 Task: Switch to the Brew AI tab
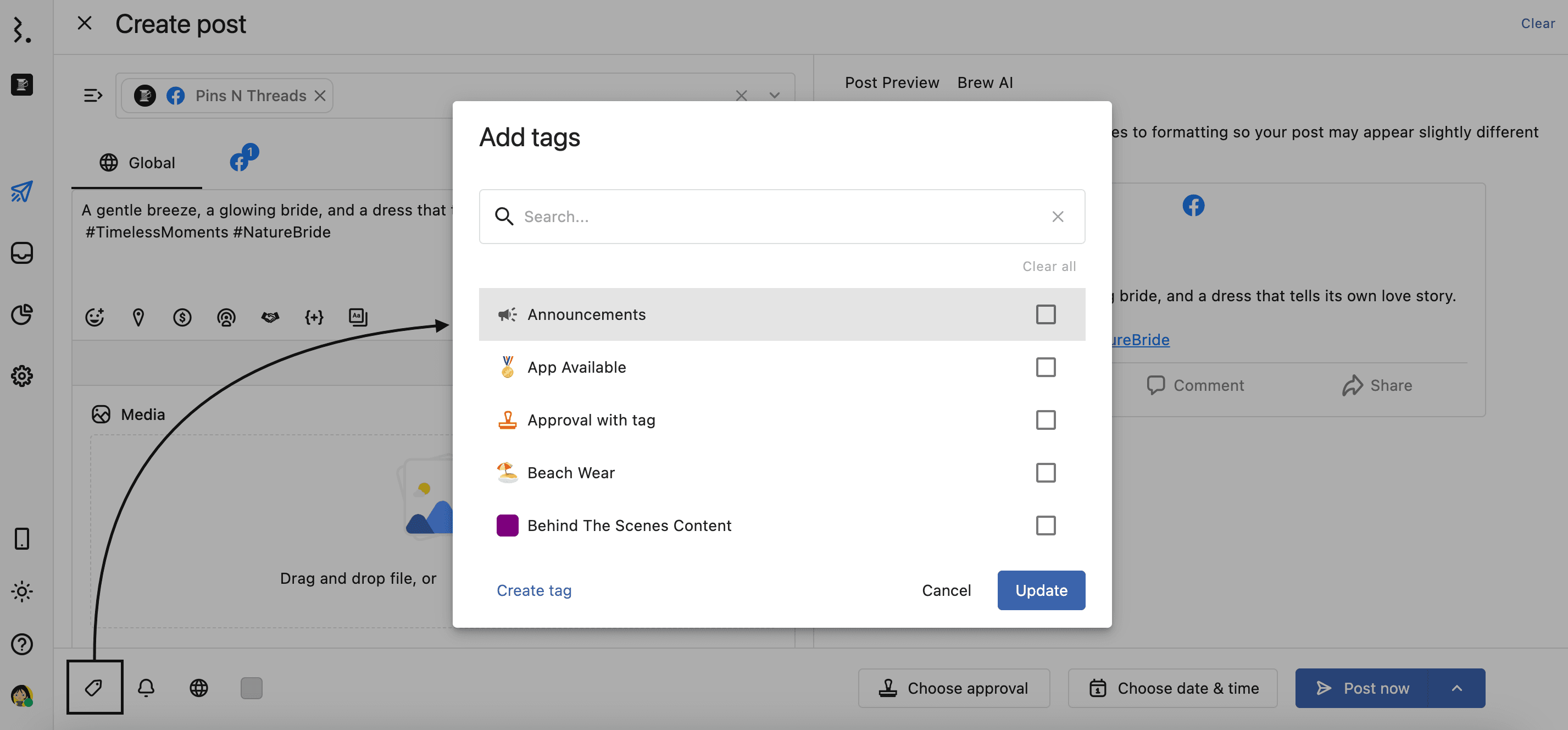(985, 82)
